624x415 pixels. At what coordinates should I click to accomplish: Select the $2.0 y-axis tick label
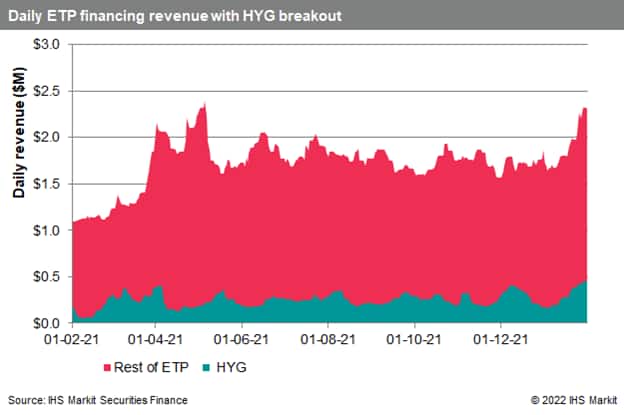point(50,137)
